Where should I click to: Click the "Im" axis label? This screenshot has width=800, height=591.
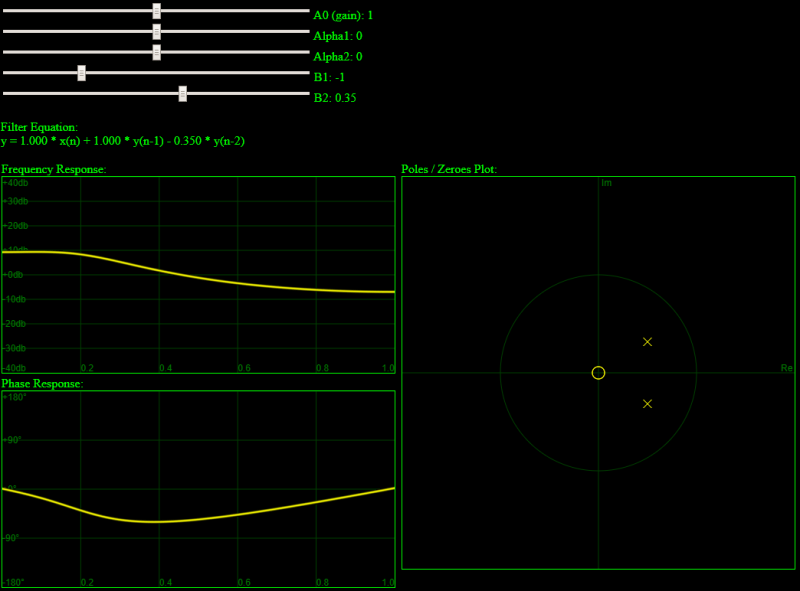pos(606,183)
